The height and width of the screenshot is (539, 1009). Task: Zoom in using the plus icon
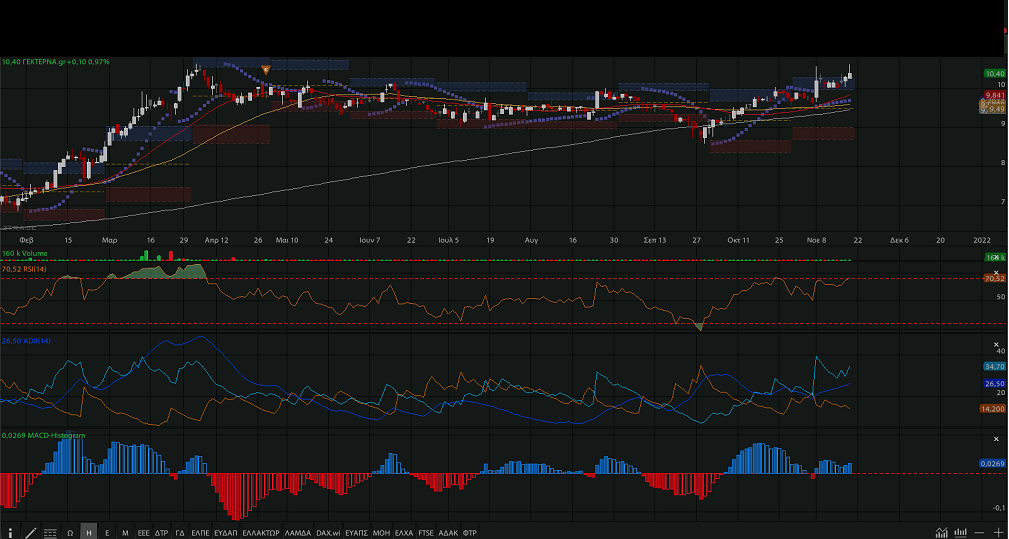point(998,533)
